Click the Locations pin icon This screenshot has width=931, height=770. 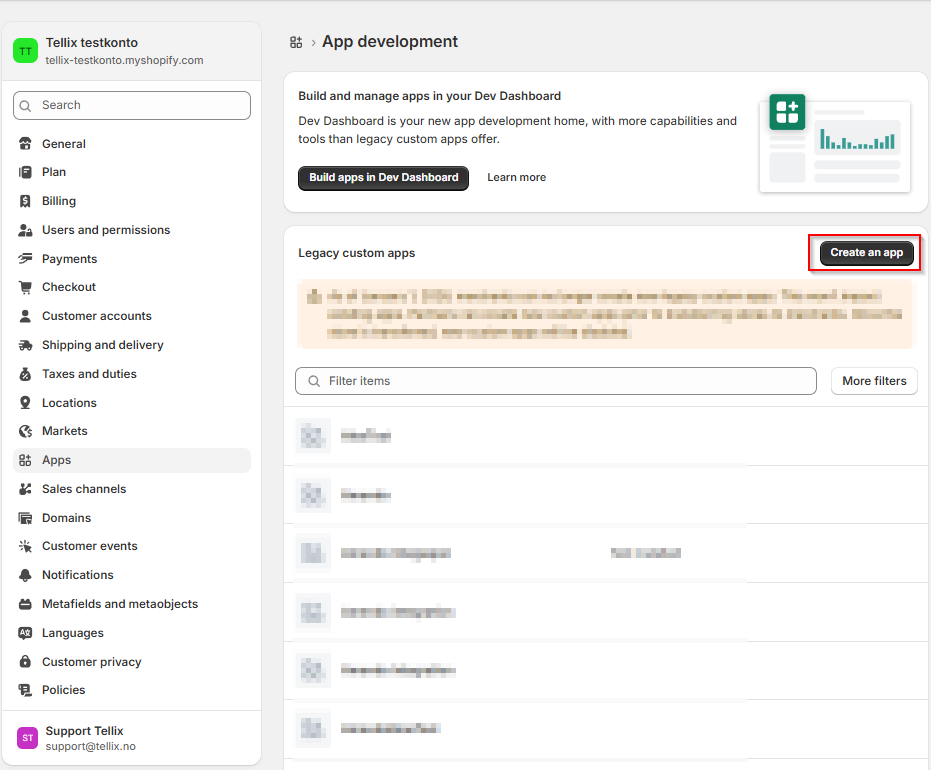(x=25, y=403)
